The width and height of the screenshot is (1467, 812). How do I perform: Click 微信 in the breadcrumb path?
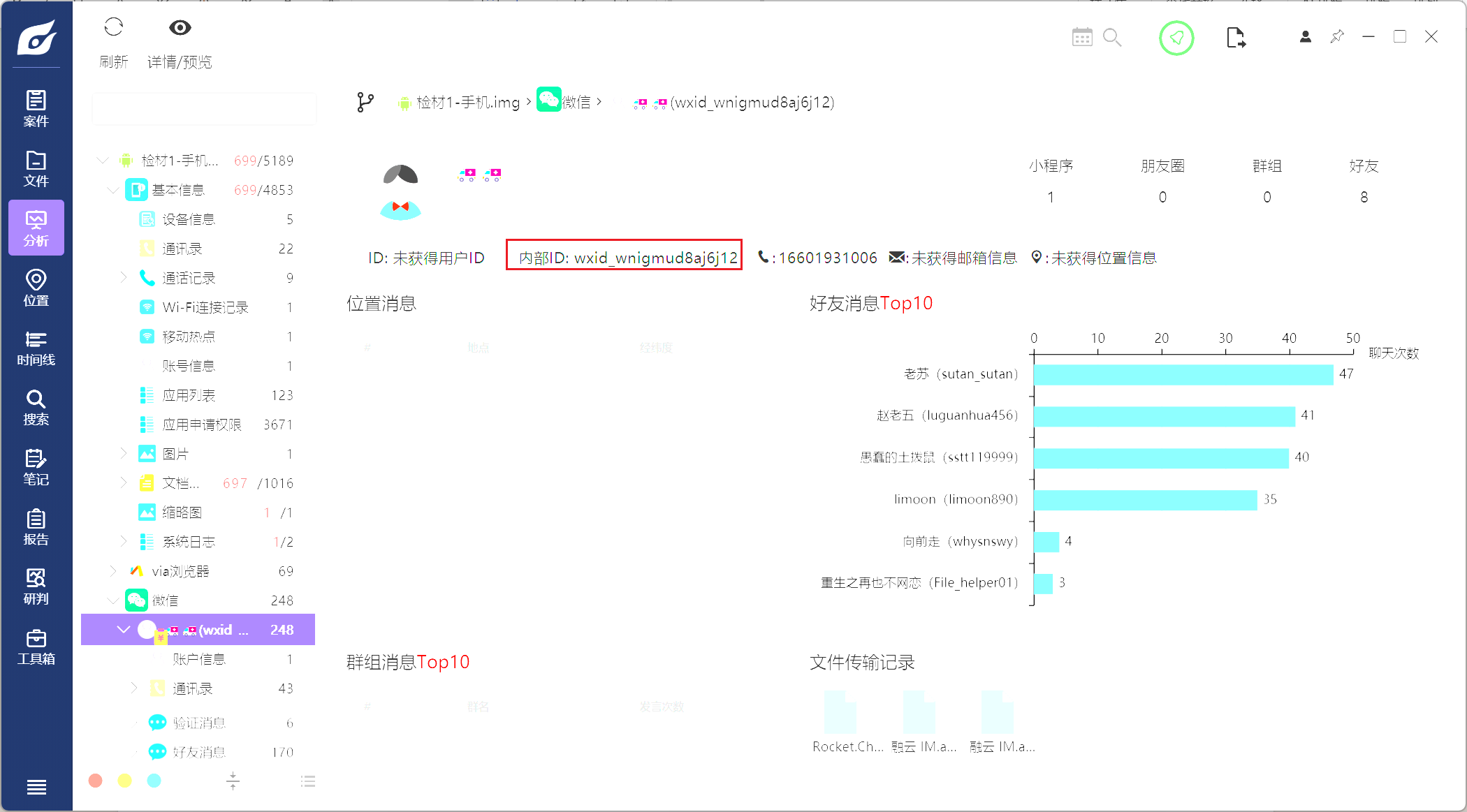tap(576, 103)
